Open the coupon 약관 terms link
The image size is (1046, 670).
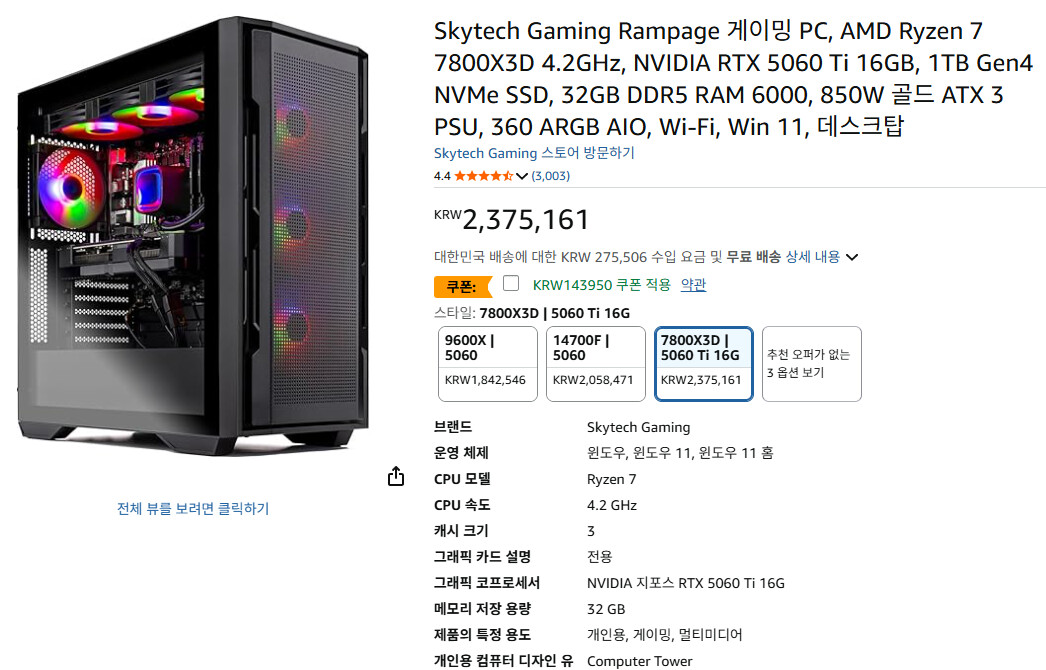693,285
